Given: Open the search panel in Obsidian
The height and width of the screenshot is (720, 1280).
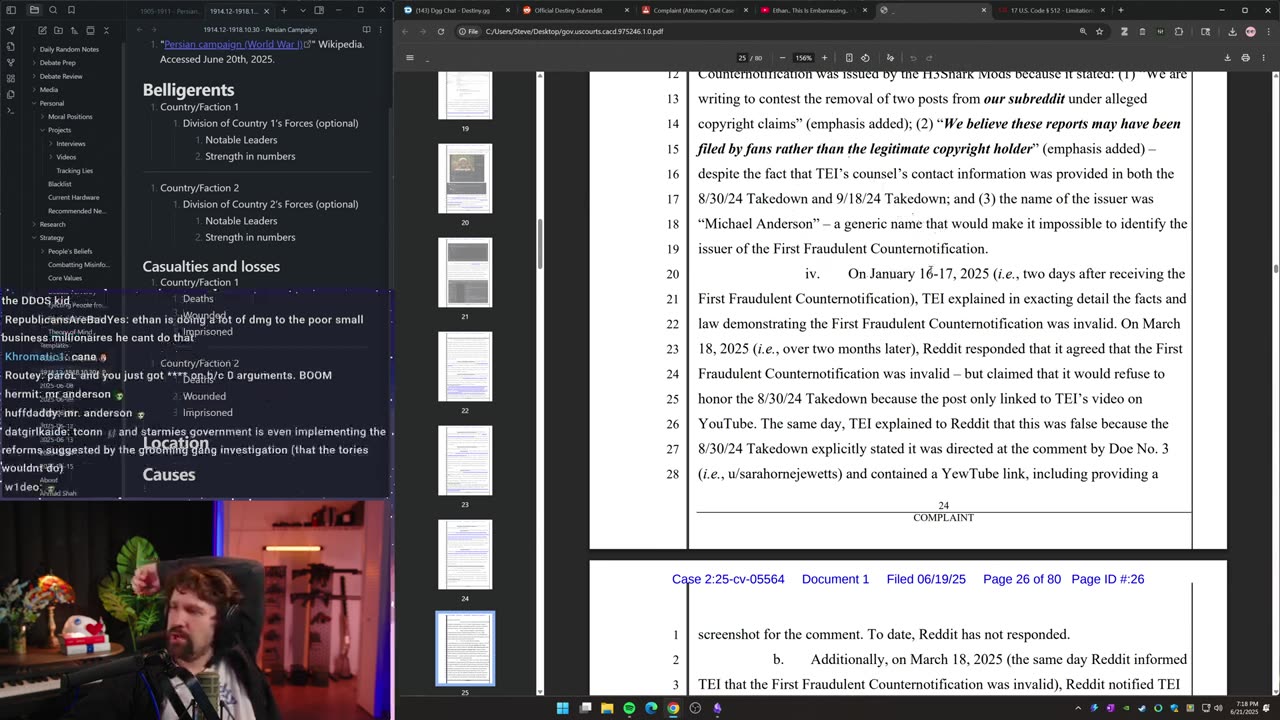Looking at the screenshot, I should pyautogui.click(x=52, y=10).
